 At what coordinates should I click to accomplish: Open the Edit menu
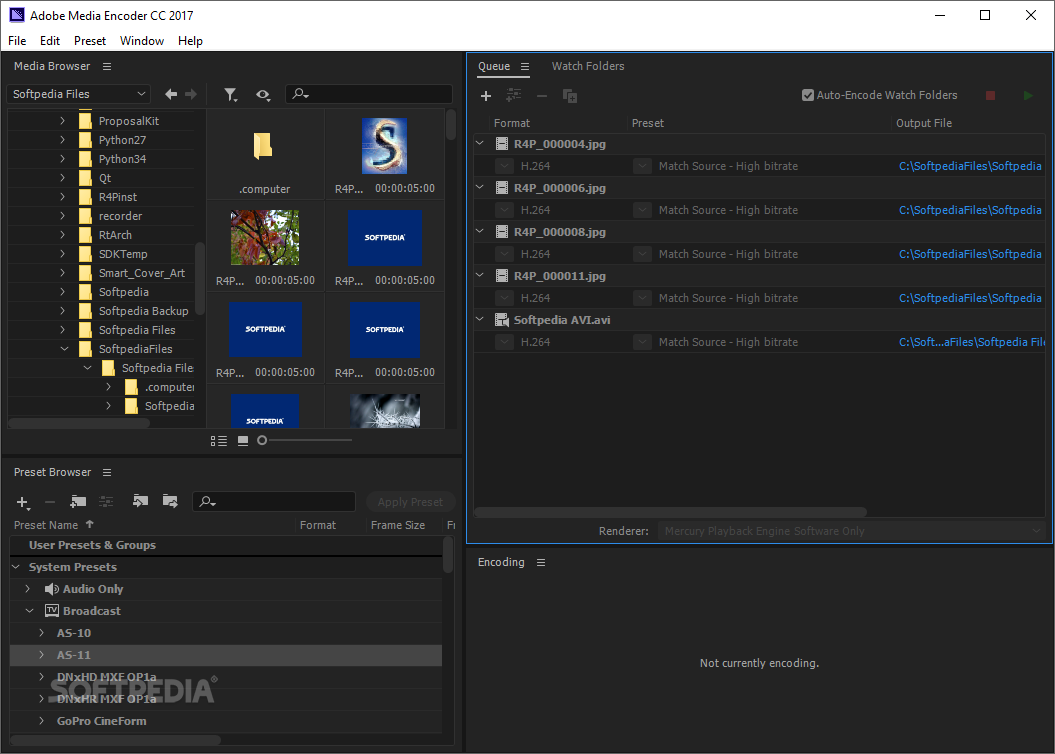pyautogui.click(x=50, y=41)
